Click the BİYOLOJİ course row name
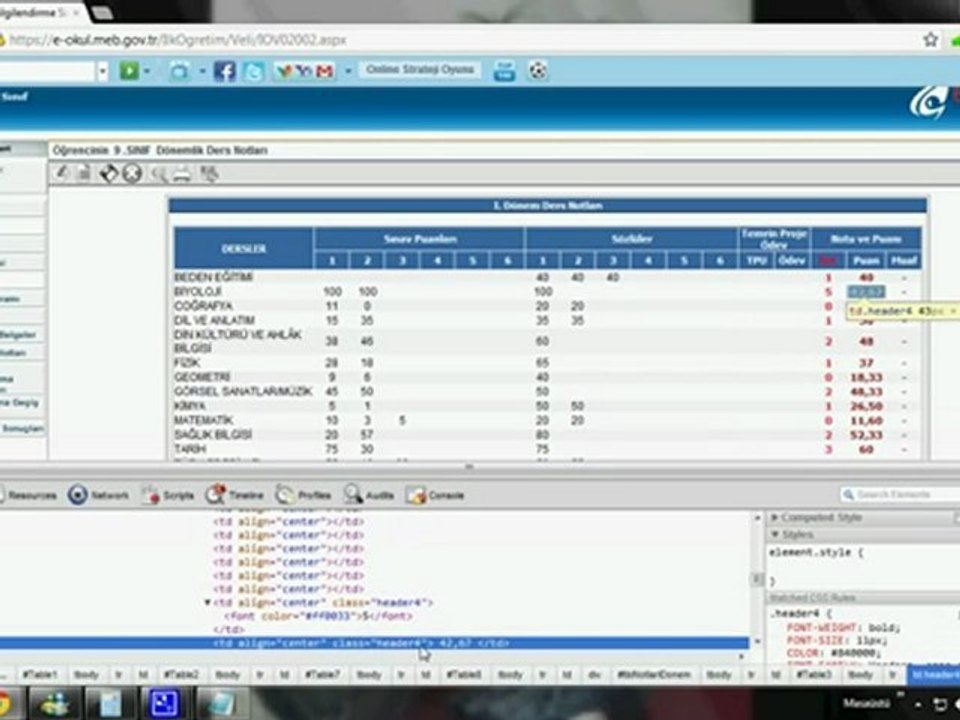Image resolution: width=960 pixels, height=720 pixels. [198, 291]
